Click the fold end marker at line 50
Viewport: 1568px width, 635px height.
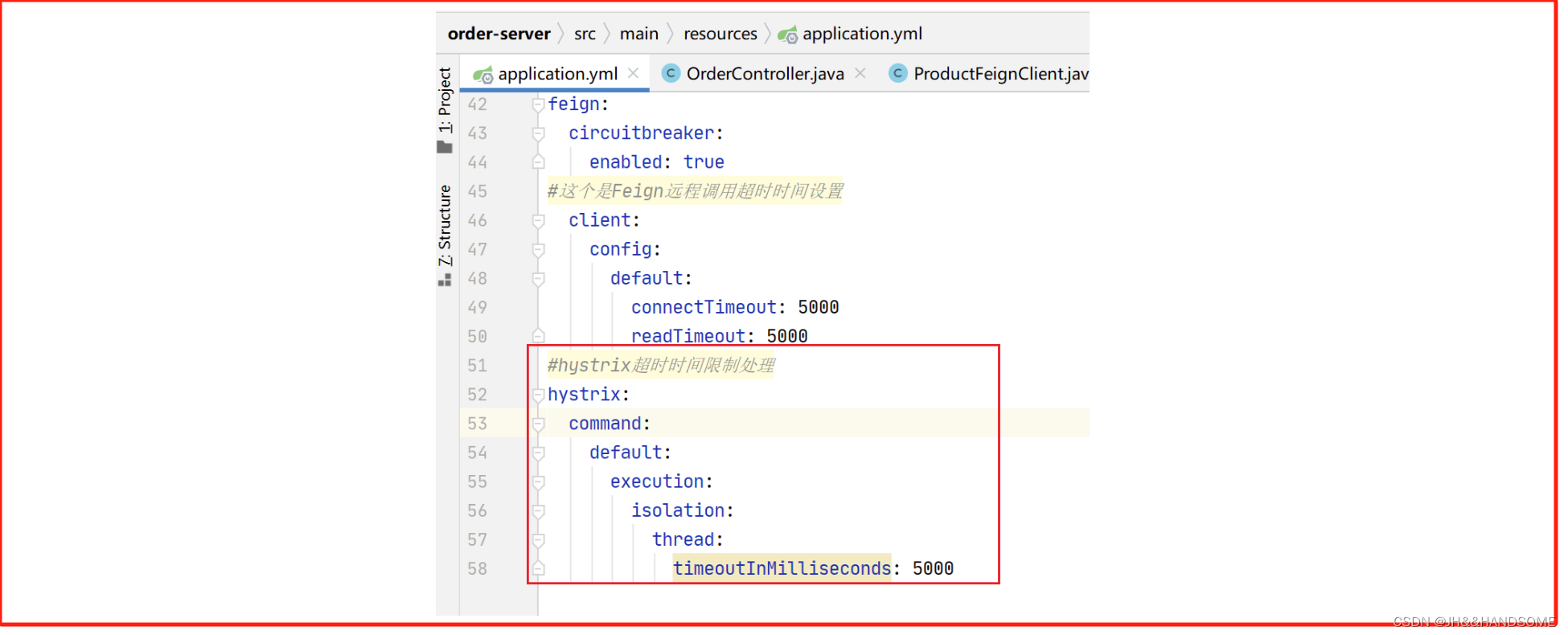538,335
